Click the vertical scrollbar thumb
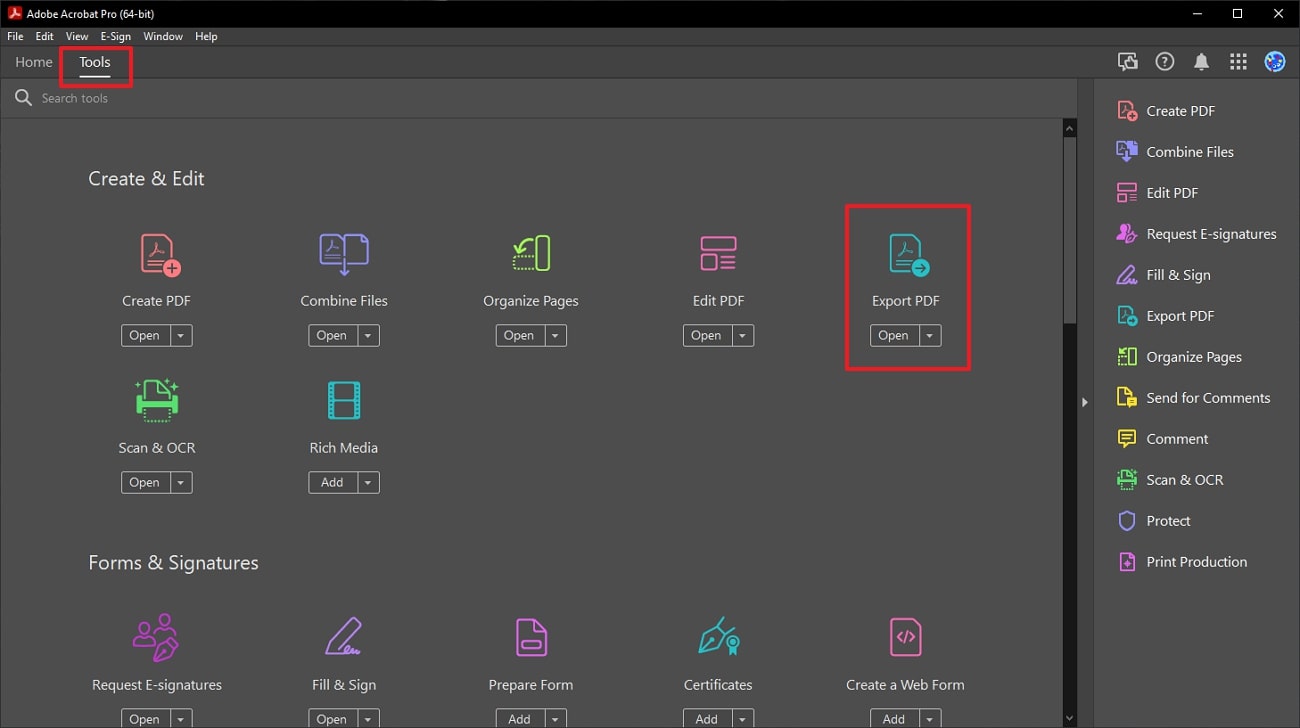1300x728 pixels. (1069, 230)
